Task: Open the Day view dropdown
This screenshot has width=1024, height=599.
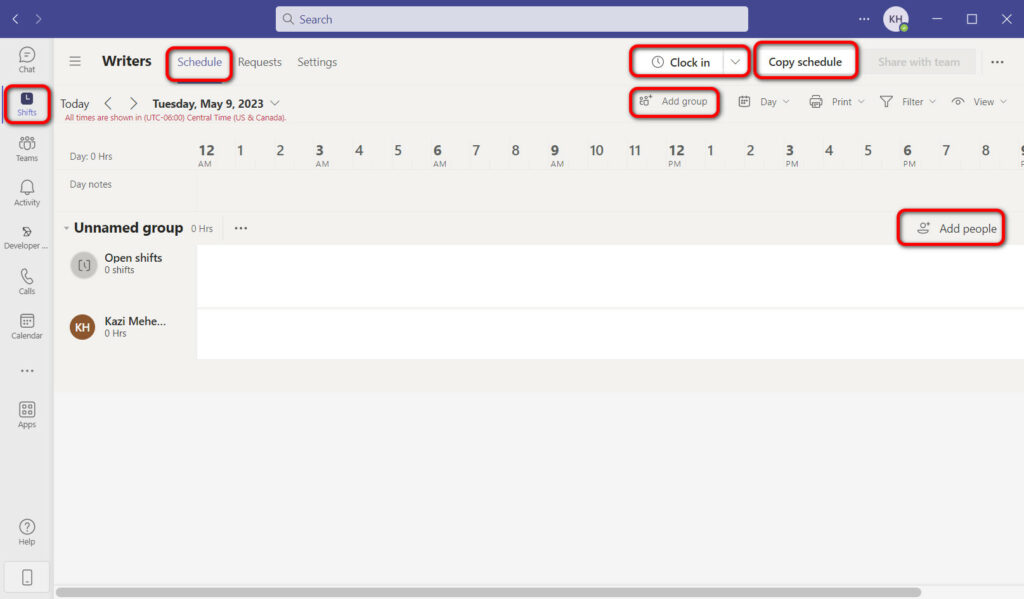Action: point(765,102)
